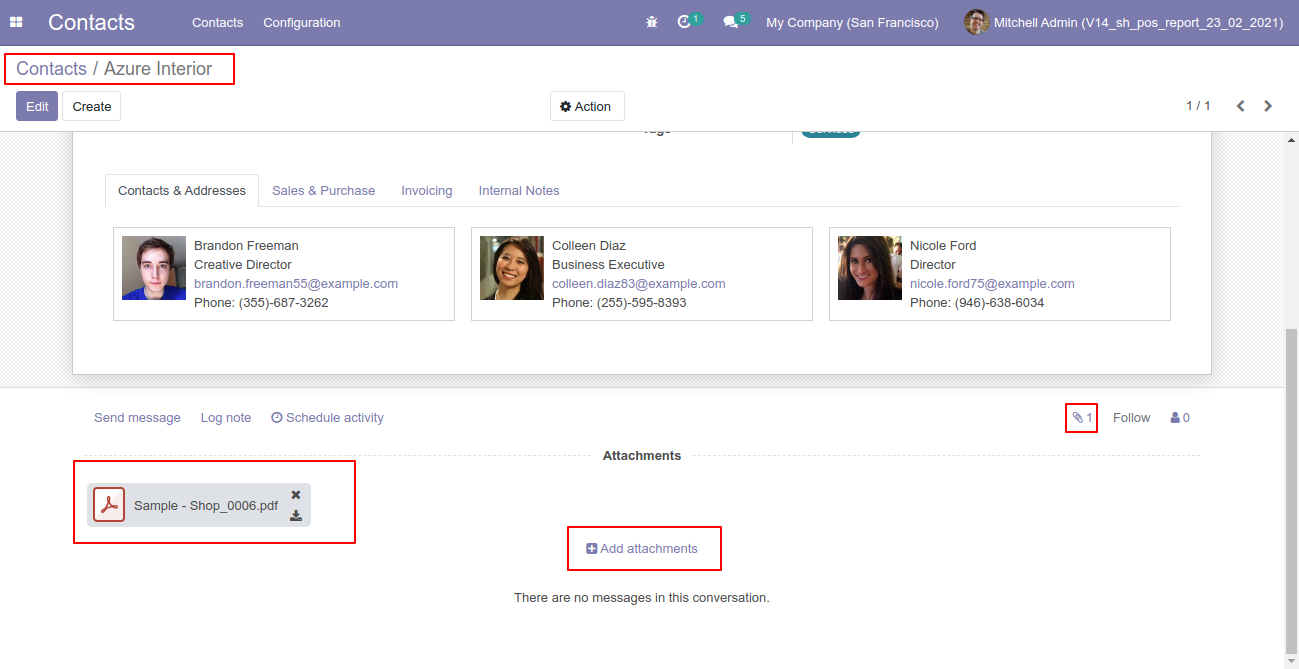The width and height of the screenshot is (1299, 669).
Task: Email colleen.diaz83@example.com
Action: [639, 284]
